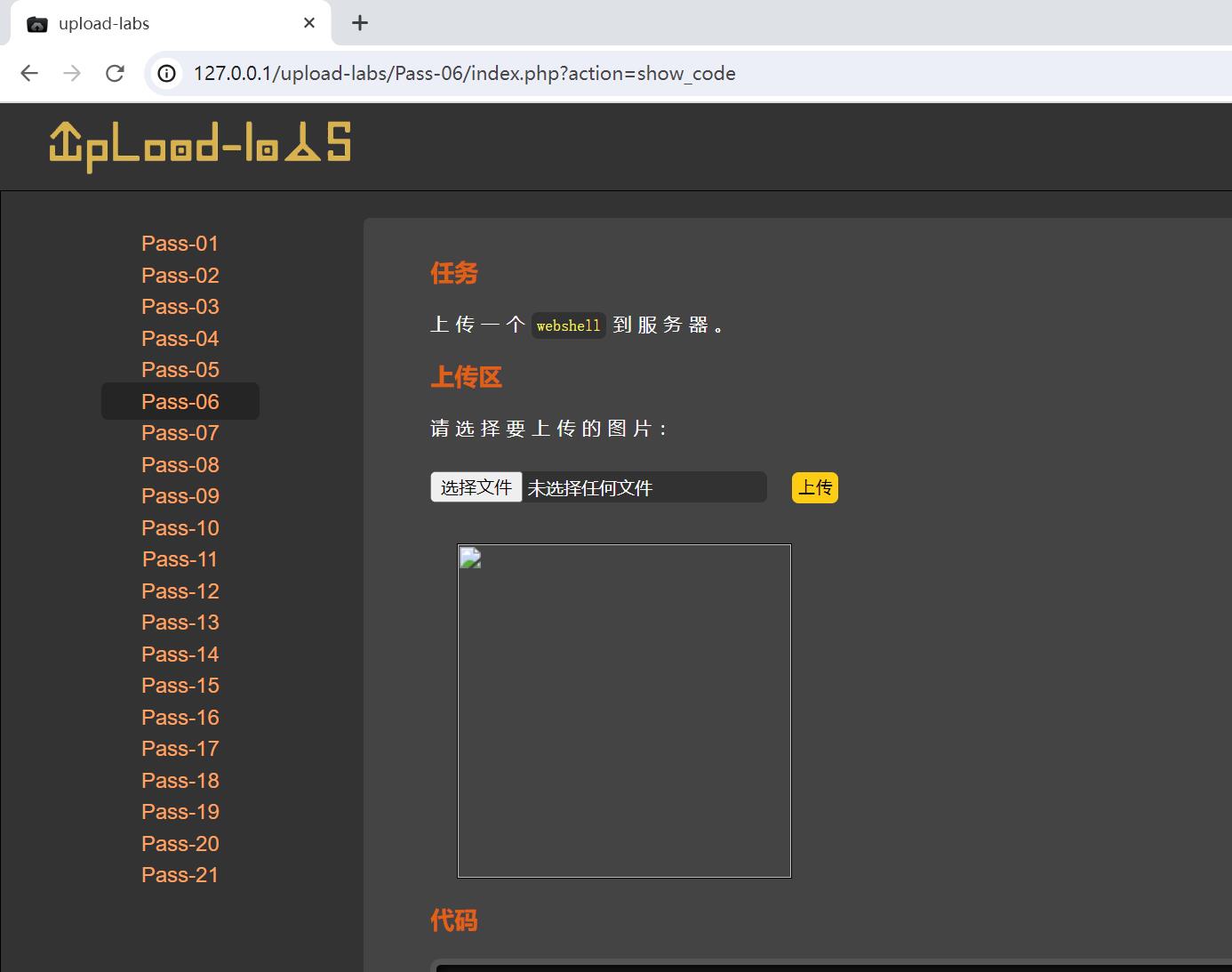Select the upload-labs browser tab
The image size is (1232, 972).
click(171, 24)
